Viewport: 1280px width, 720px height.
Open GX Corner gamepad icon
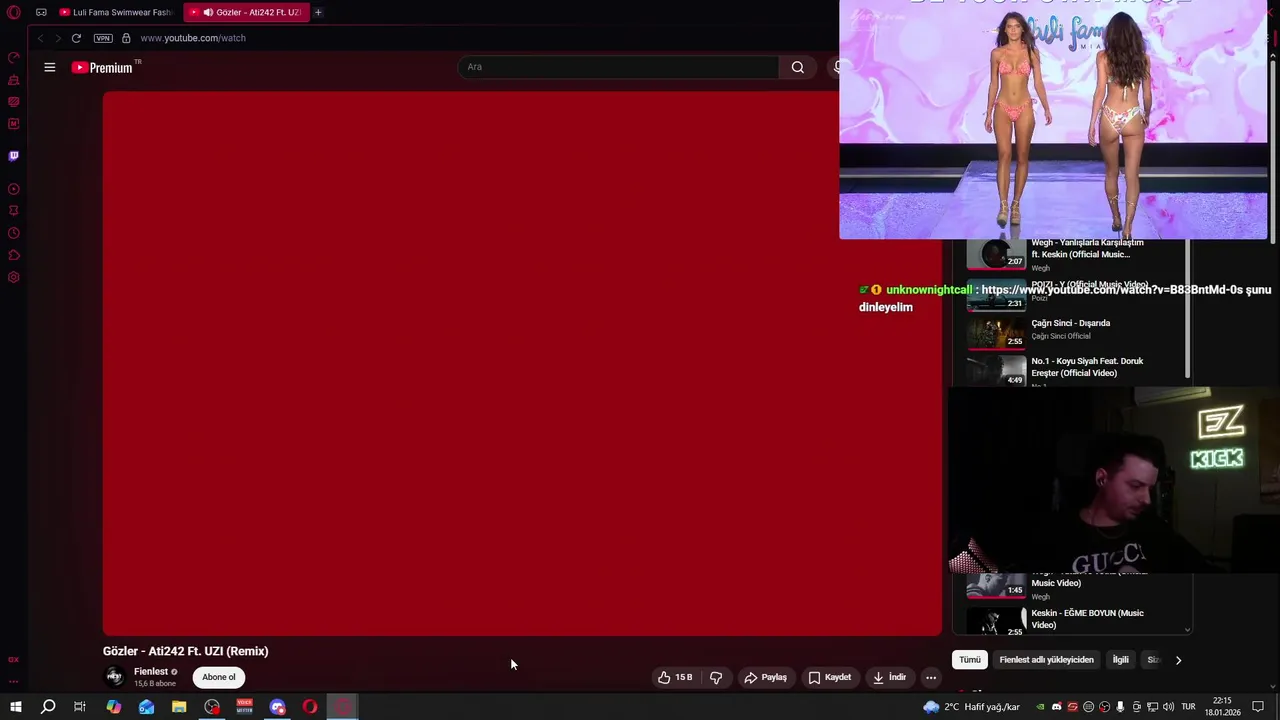pyautogui.click(x=41, y=12)
